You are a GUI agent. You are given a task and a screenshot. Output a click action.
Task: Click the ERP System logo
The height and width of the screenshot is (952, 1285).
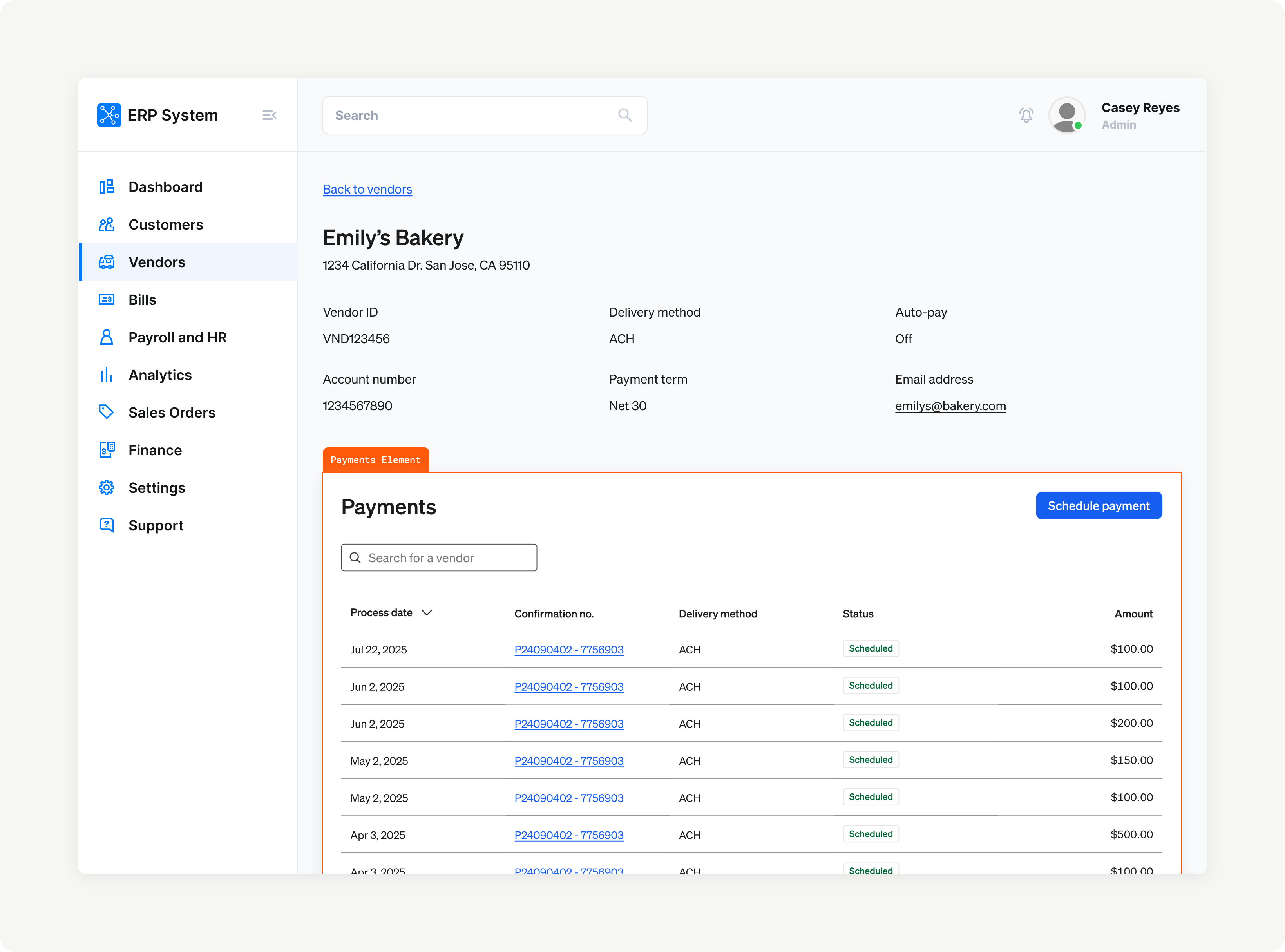click(x=109, y=115)
